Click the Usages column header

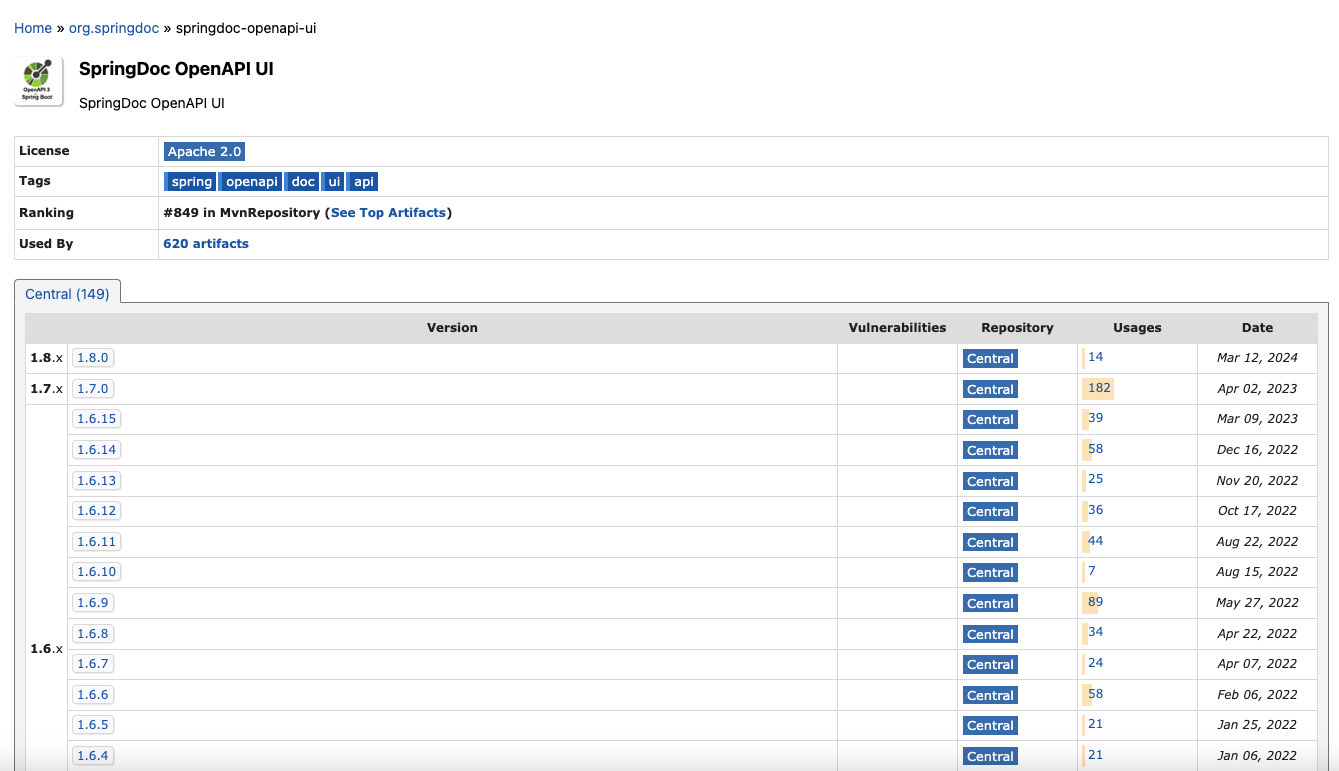pos(1137,328)
